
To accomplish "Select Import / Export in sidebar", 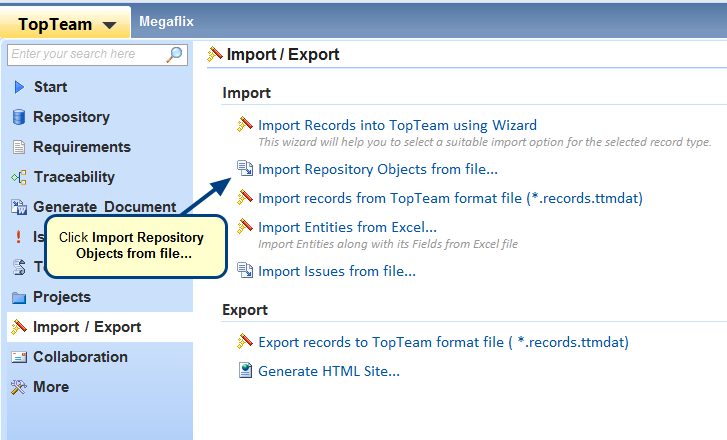I will (87, 327).
